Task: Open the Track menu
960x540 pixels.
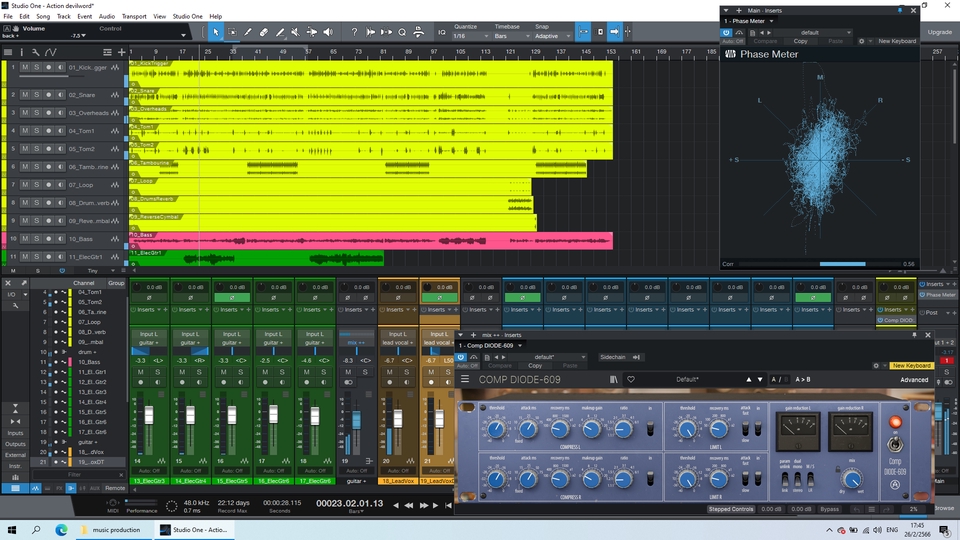Action: click(64, 17)
